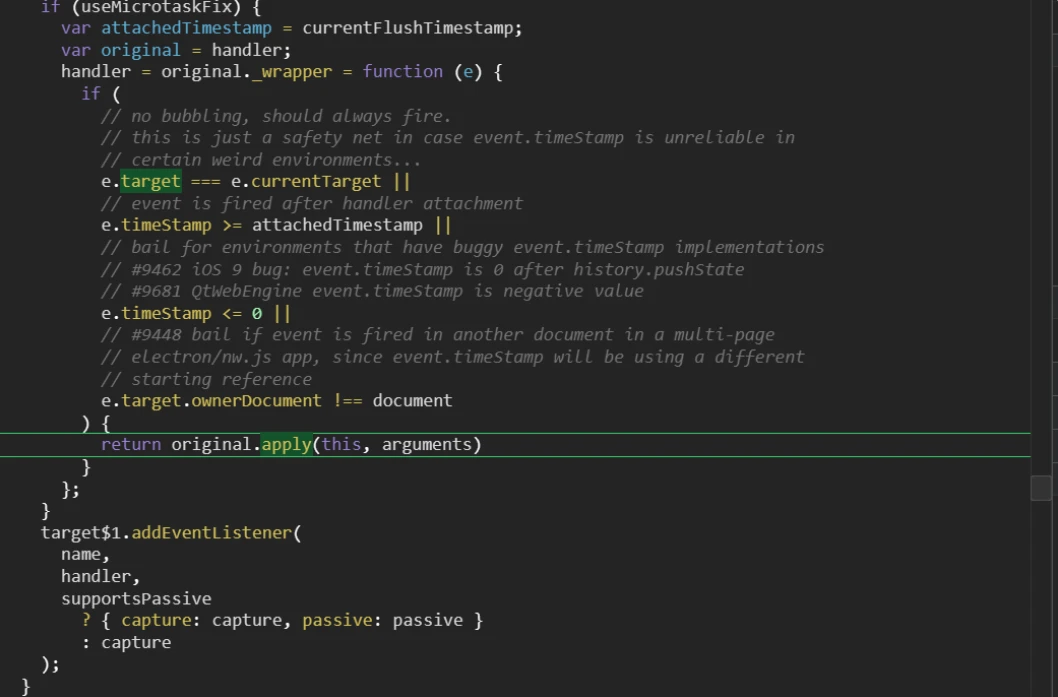1058x697 pixels.
Task: Place cursor on 'arguments' in apply call
Action: pyautogui.click(x=426, y=445)
